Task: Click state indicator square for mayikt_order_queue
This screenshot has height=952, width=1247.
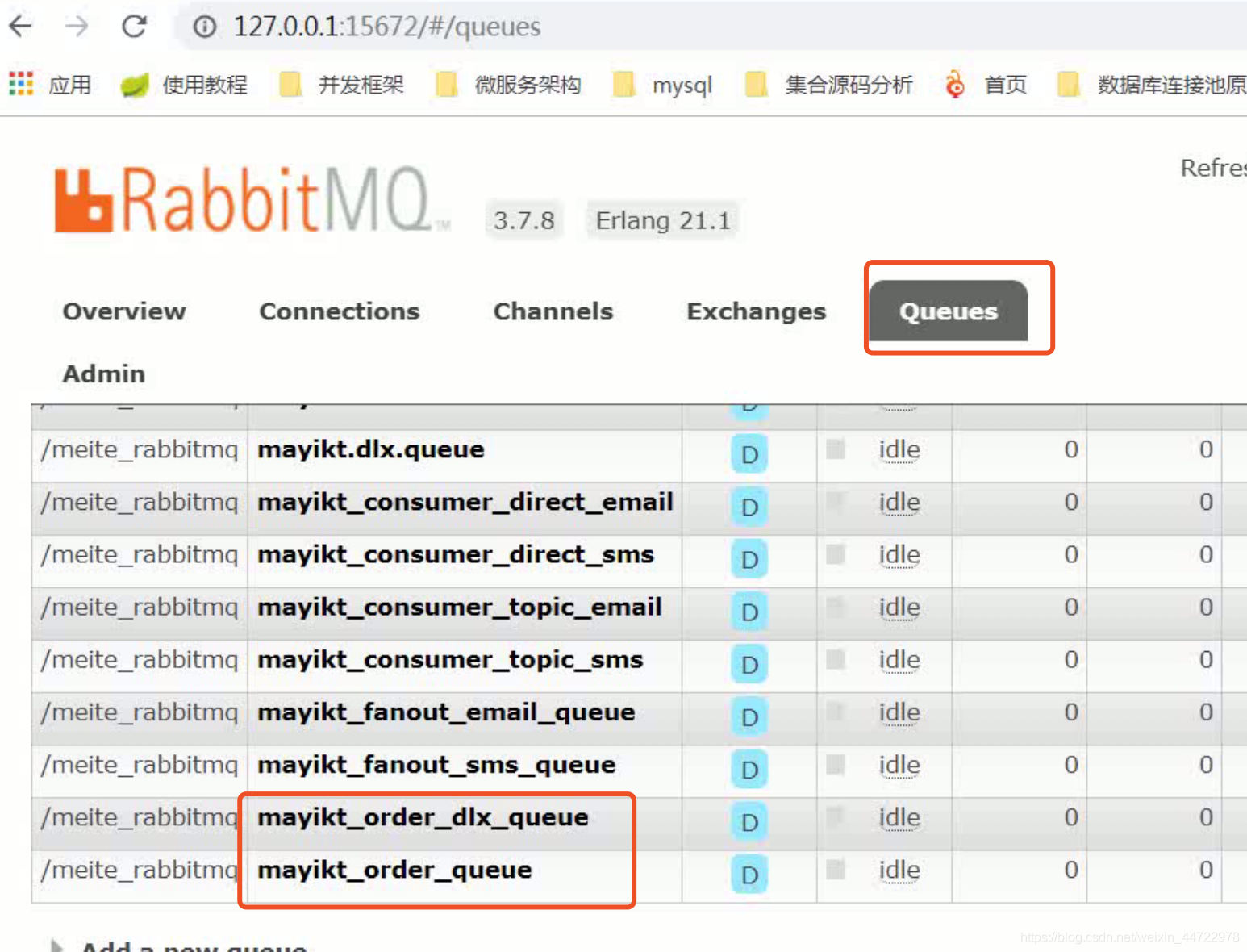Action: click(836, 869)
